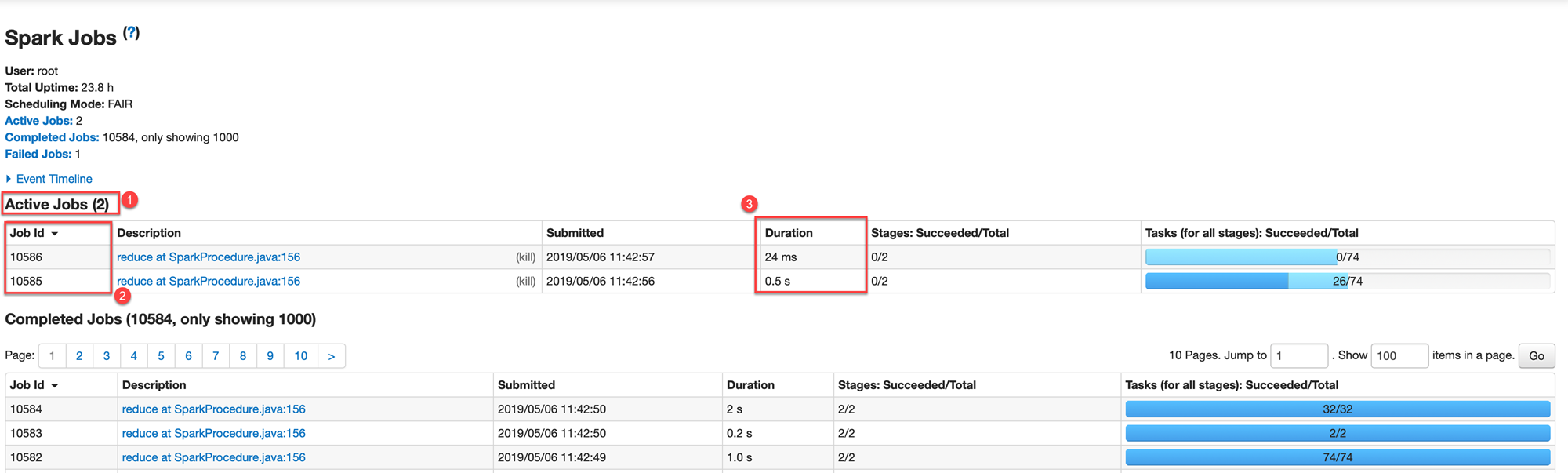This screenshot has height=473, width=1568.
Task: Go to page 2 of completed jobs
Action: (79, 356)
